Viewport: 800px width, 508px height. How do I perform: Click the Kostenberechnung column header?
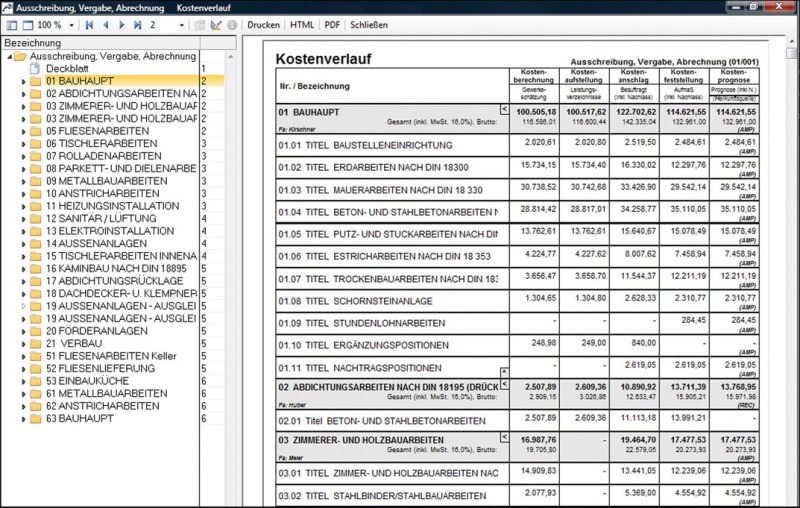point(534,76)
